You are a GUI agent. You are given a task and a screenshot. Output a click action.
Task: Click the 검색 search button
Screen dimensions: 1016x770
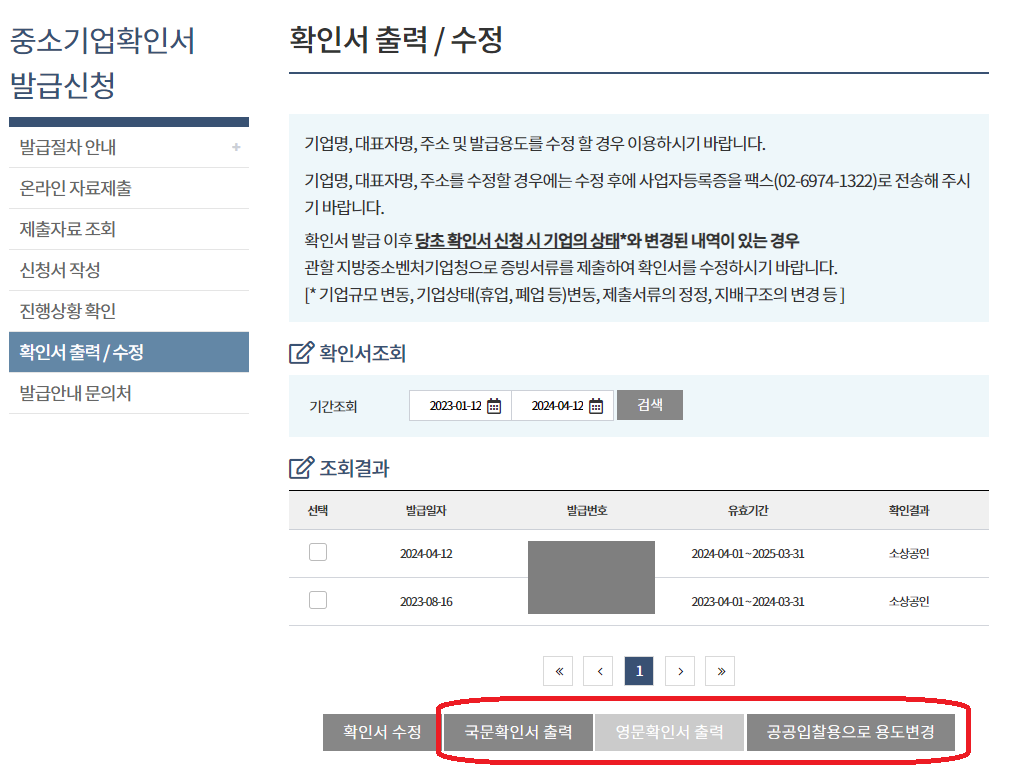[650, 404]
